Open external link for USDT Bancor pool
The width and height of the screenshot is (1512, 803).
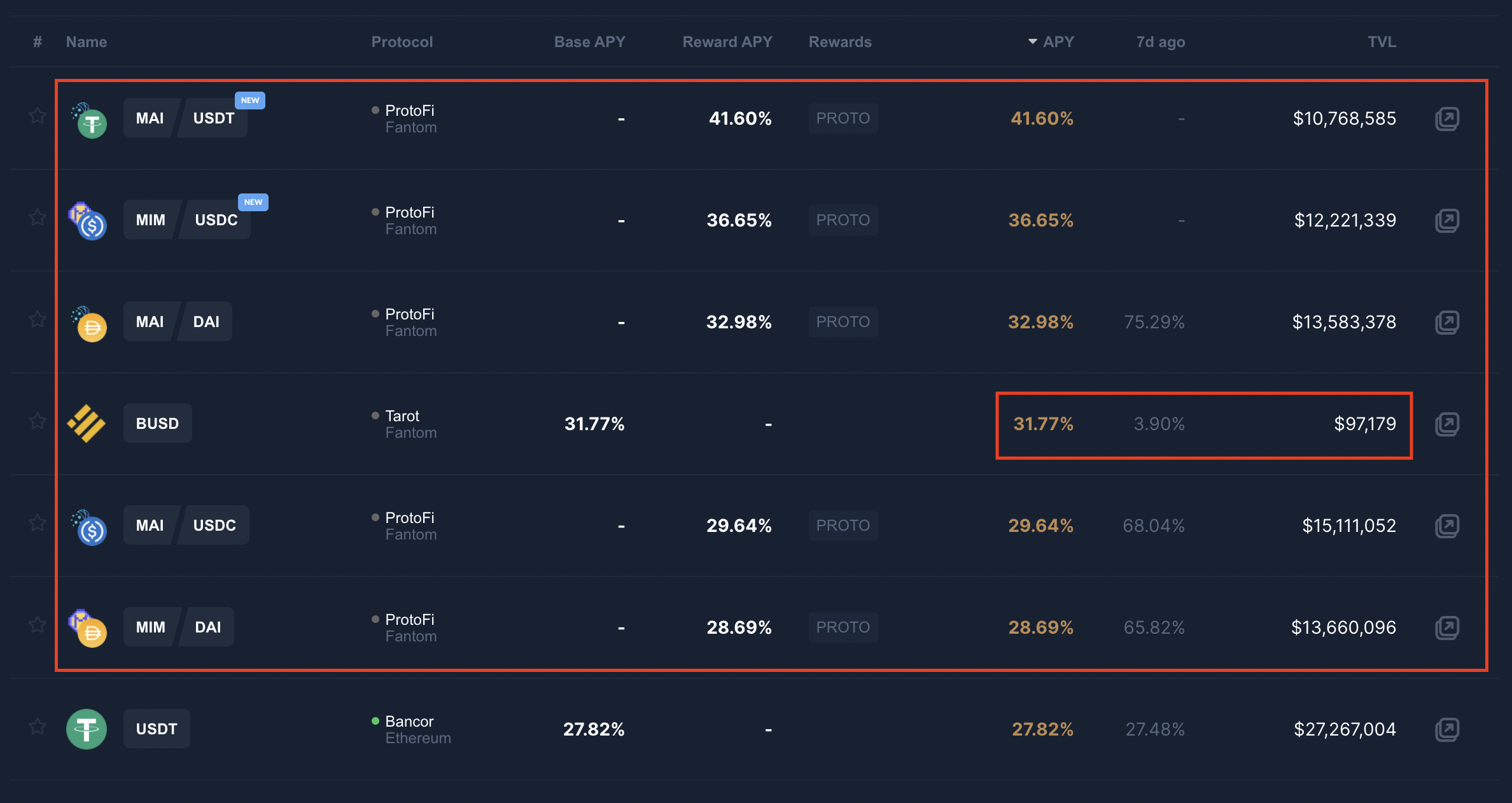[1447, 730]
